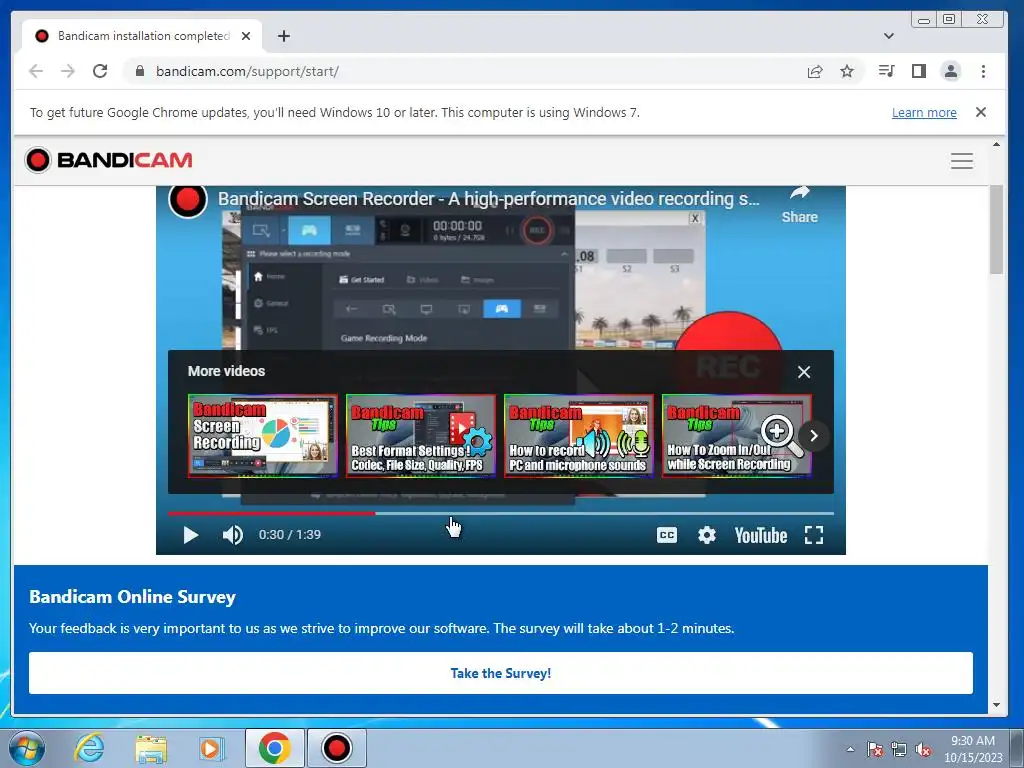
Task: Click the Bandicam Online Survey heading
Action: [133, 597]
